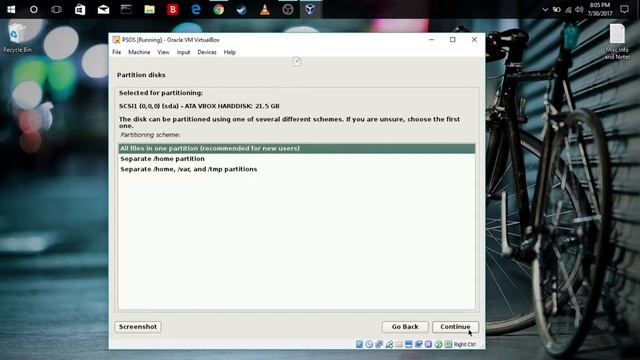Open the Windows Start menu
Screen dimensions: 640x360
pos(11,9)
